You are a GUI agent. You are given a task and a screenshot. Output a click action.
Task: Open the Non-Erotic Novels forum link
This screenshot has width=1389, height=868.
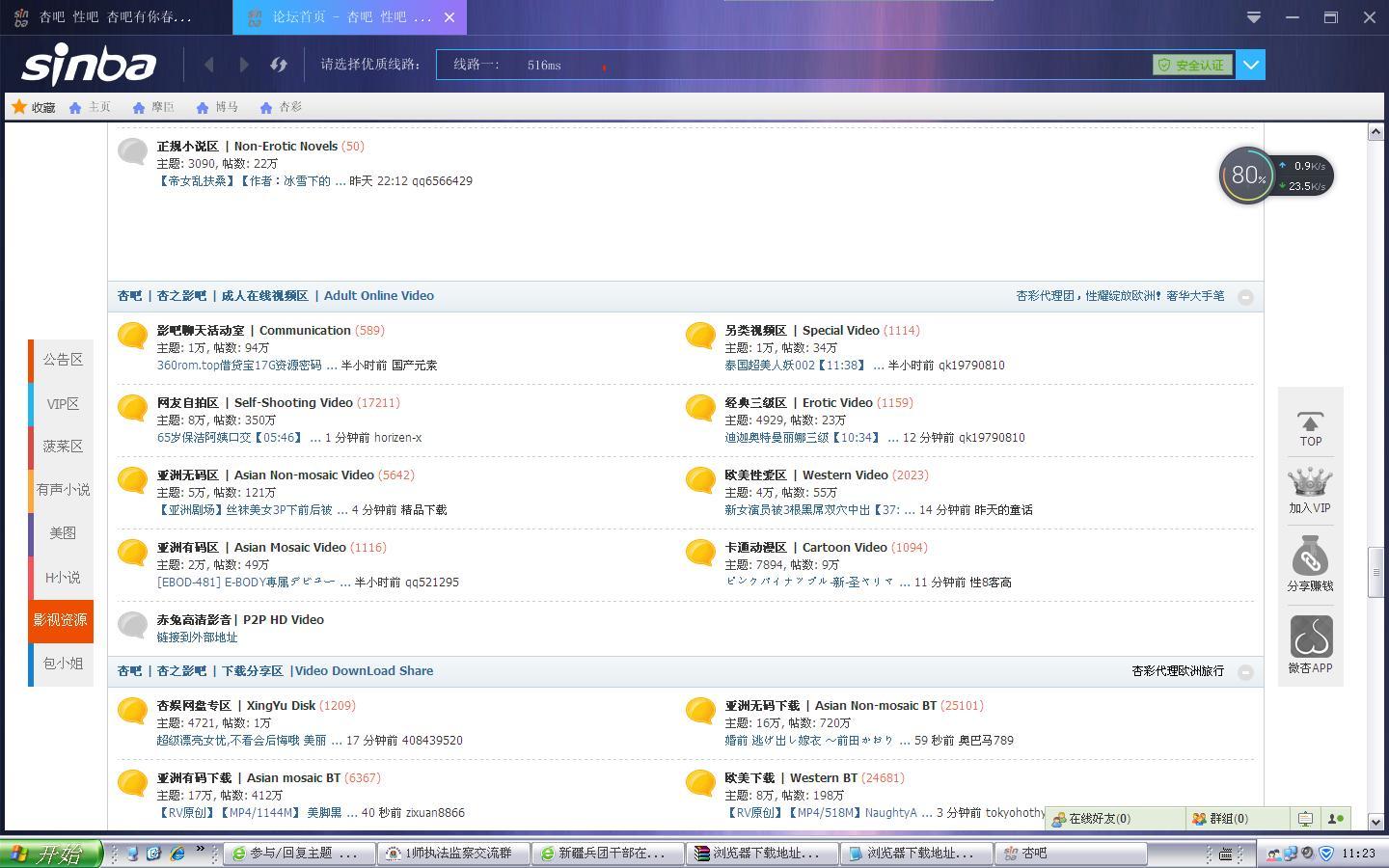286,147
